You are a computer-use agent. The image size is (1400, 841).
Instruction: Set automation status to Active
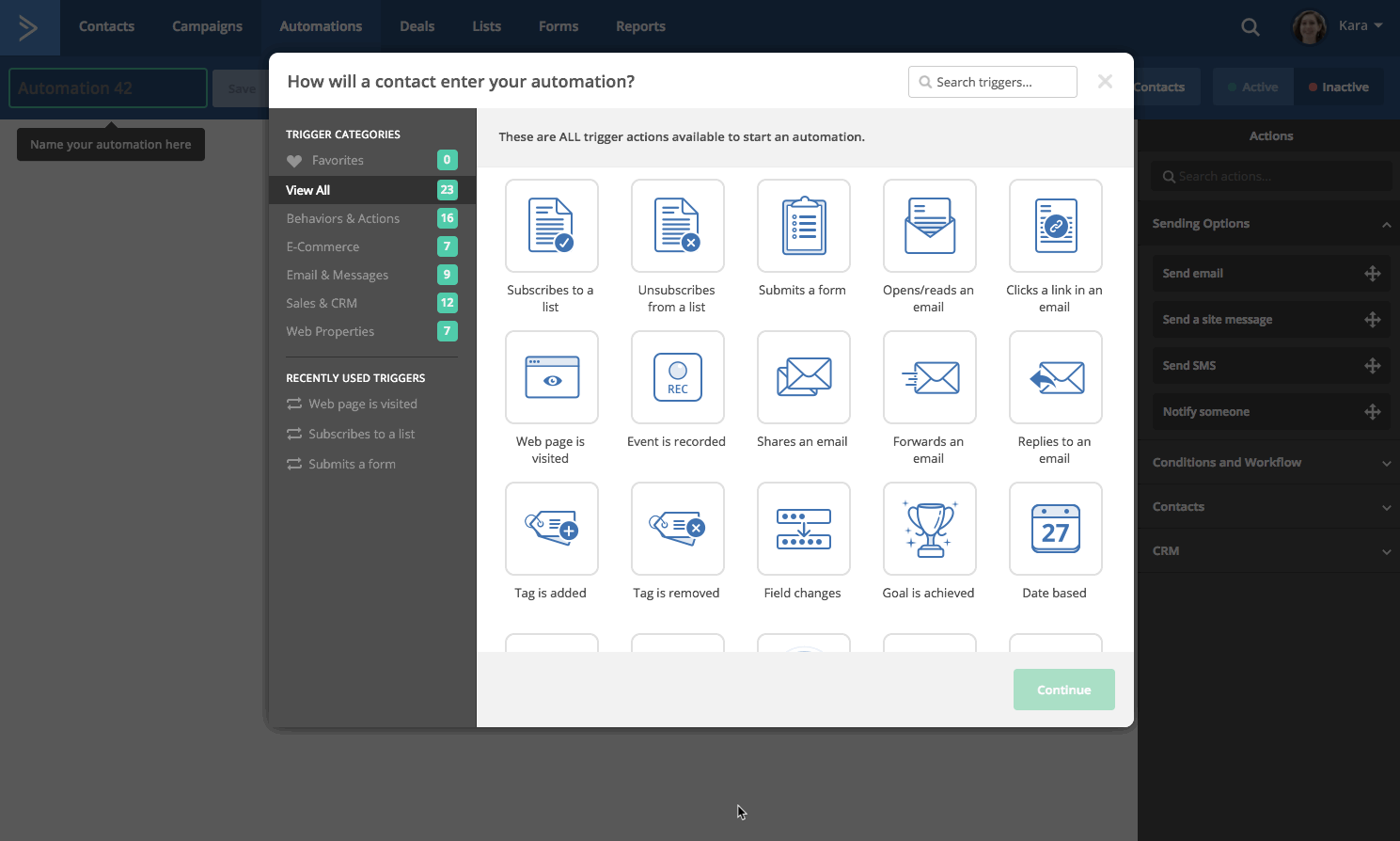[1252, 87]
